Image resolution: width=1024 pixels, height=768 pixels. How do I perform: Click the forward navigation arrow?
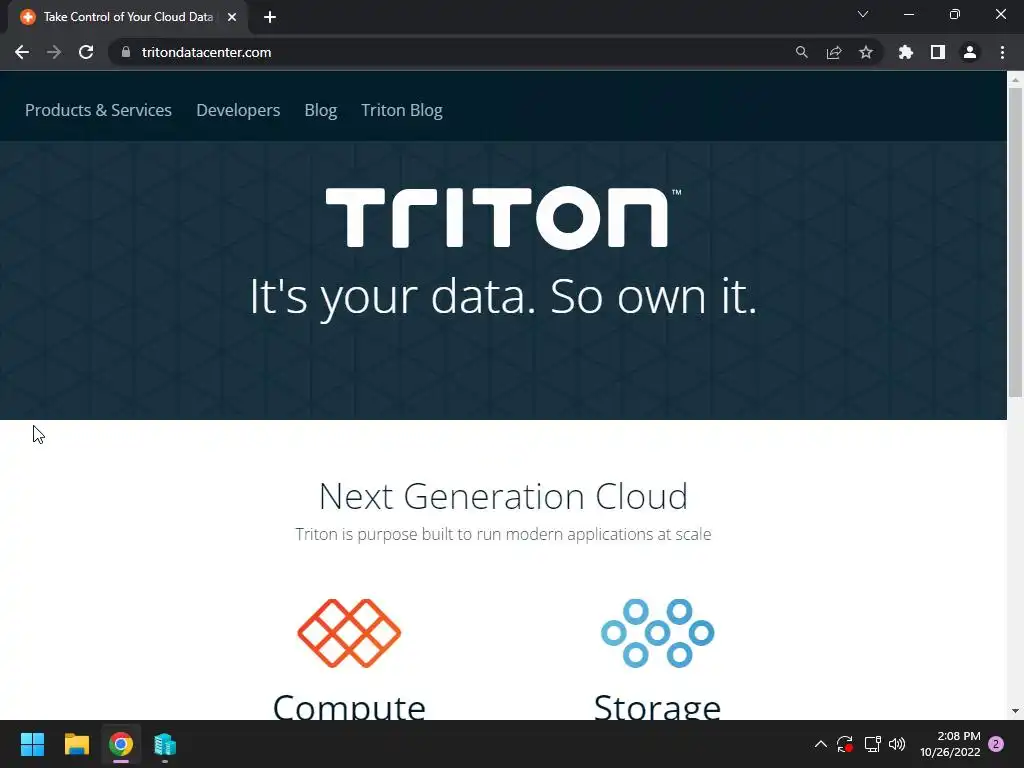point(54,52)
